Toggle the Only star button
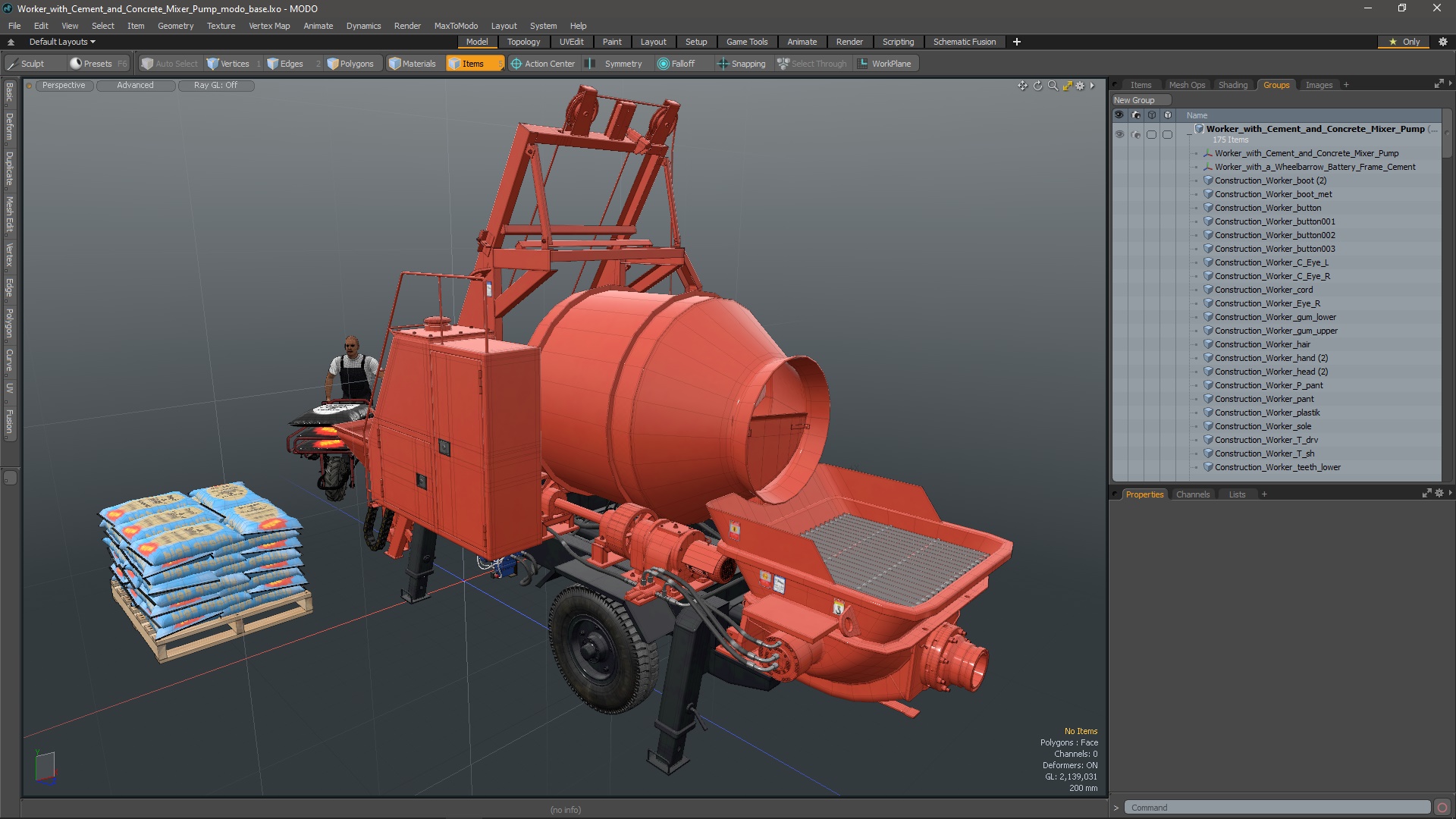The image size is (1456, 819). tap(1404, 42)
